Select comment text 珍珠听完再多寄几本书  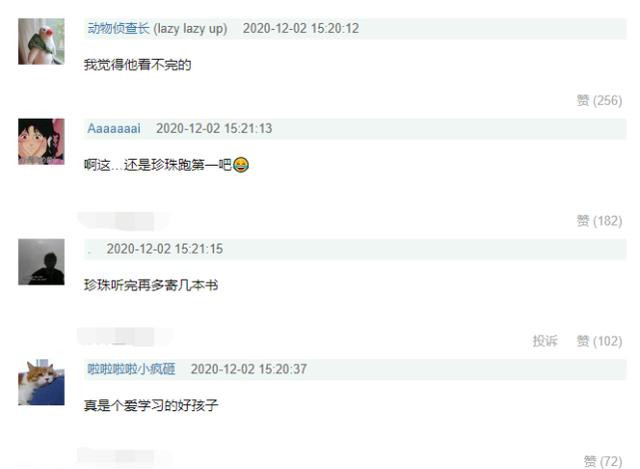coord(151,285)
